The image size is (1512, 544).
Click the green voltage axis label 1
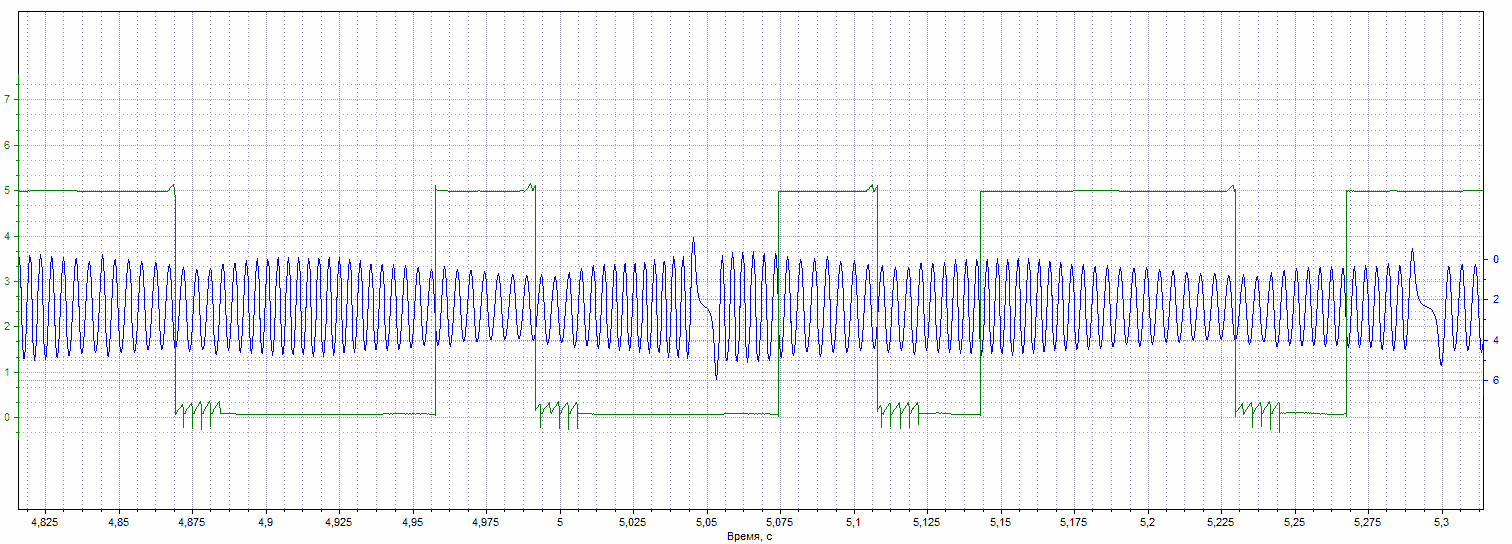7,373
